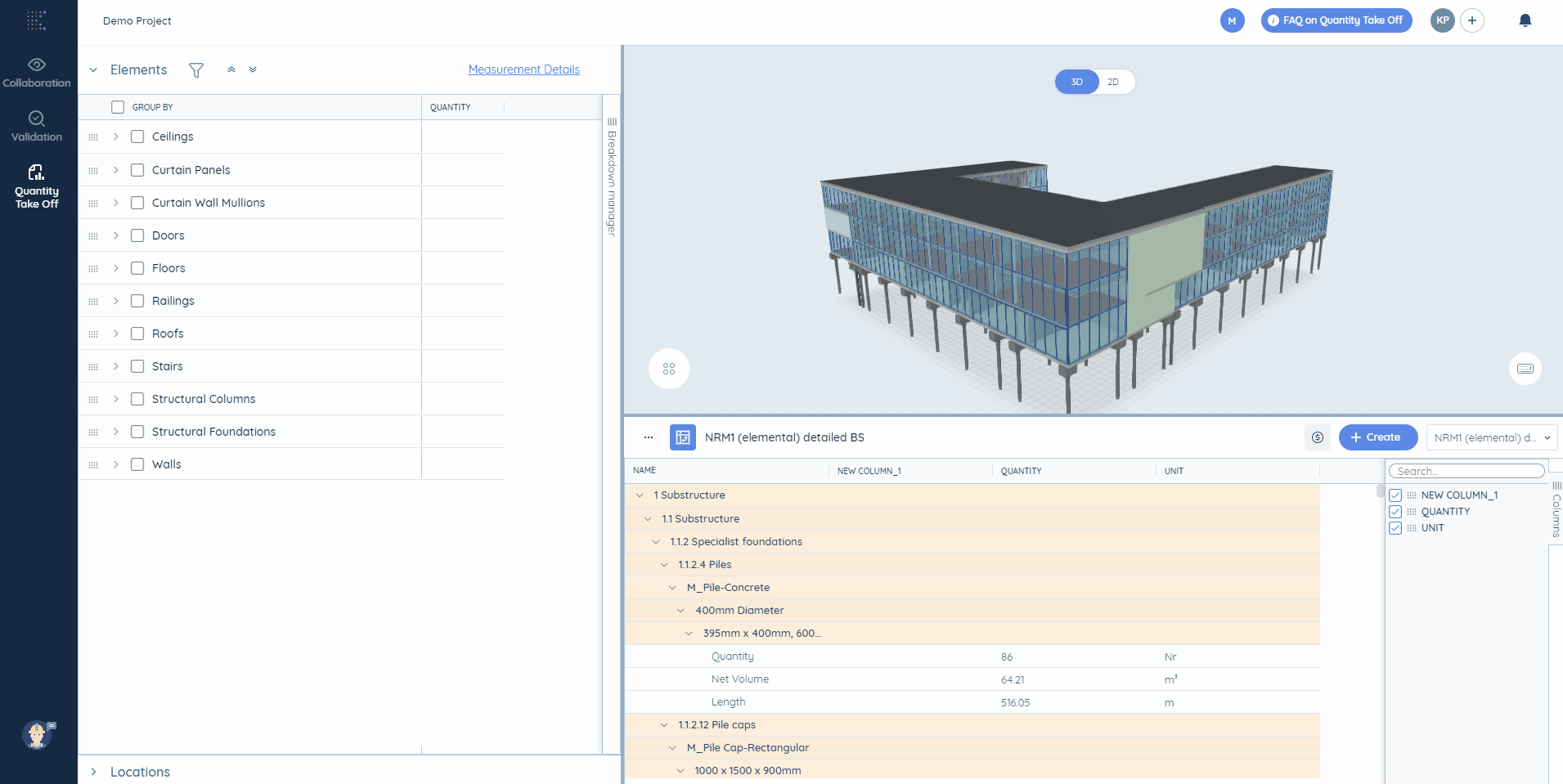The height and width of the screenshot is (784, 1563).
Task: Tick the Curtain Panels checkbox
Action: coord(137,170)
